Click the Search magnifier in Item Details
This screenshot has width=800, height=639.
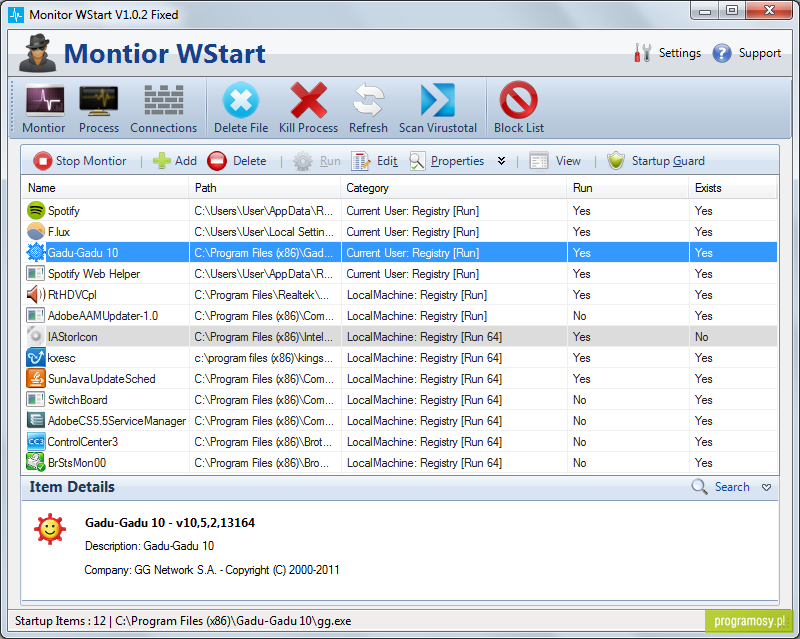pos(699,486)
